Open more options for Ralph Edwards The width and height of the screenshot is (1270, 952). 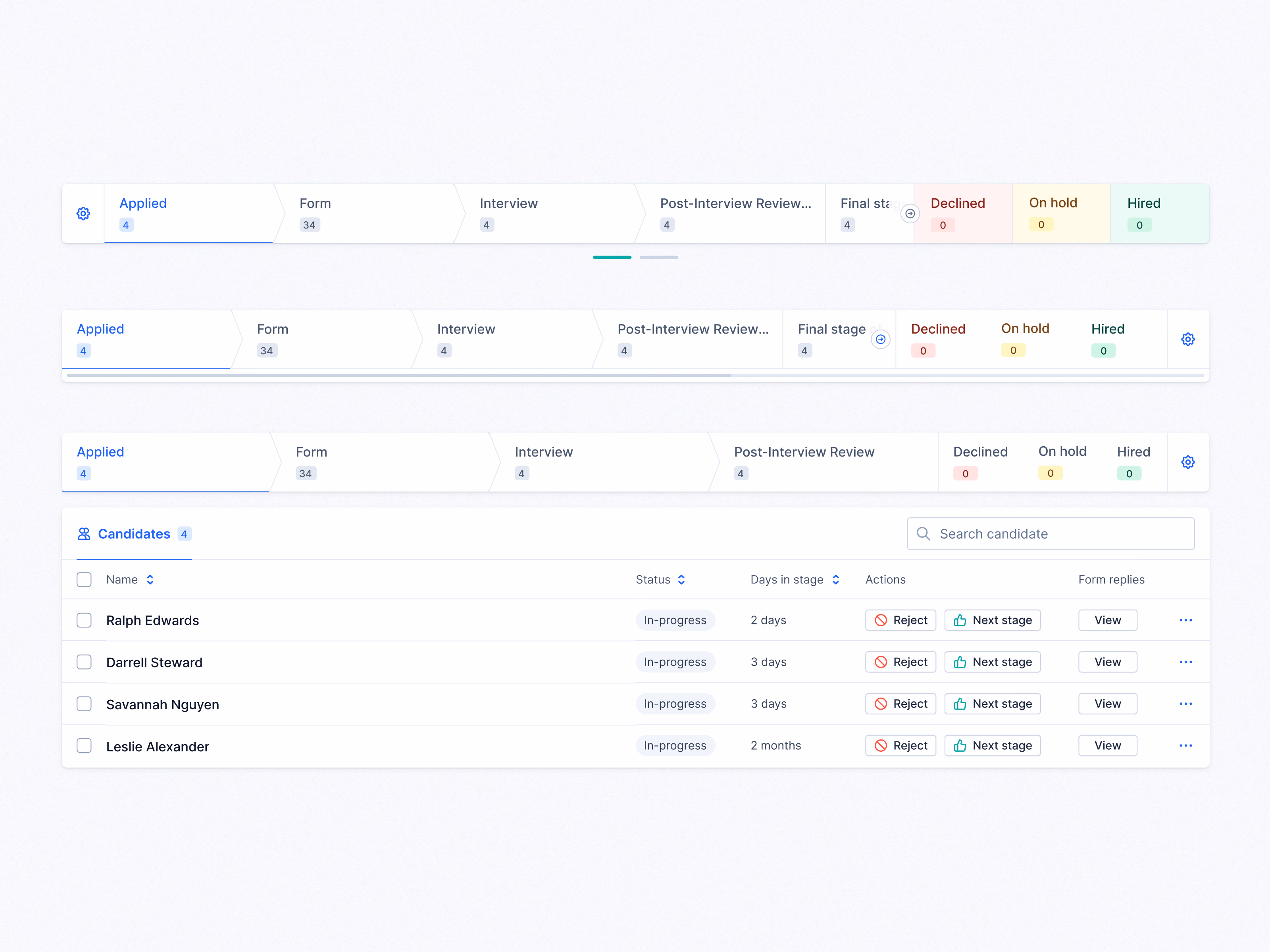click(x=1185, y=620)
